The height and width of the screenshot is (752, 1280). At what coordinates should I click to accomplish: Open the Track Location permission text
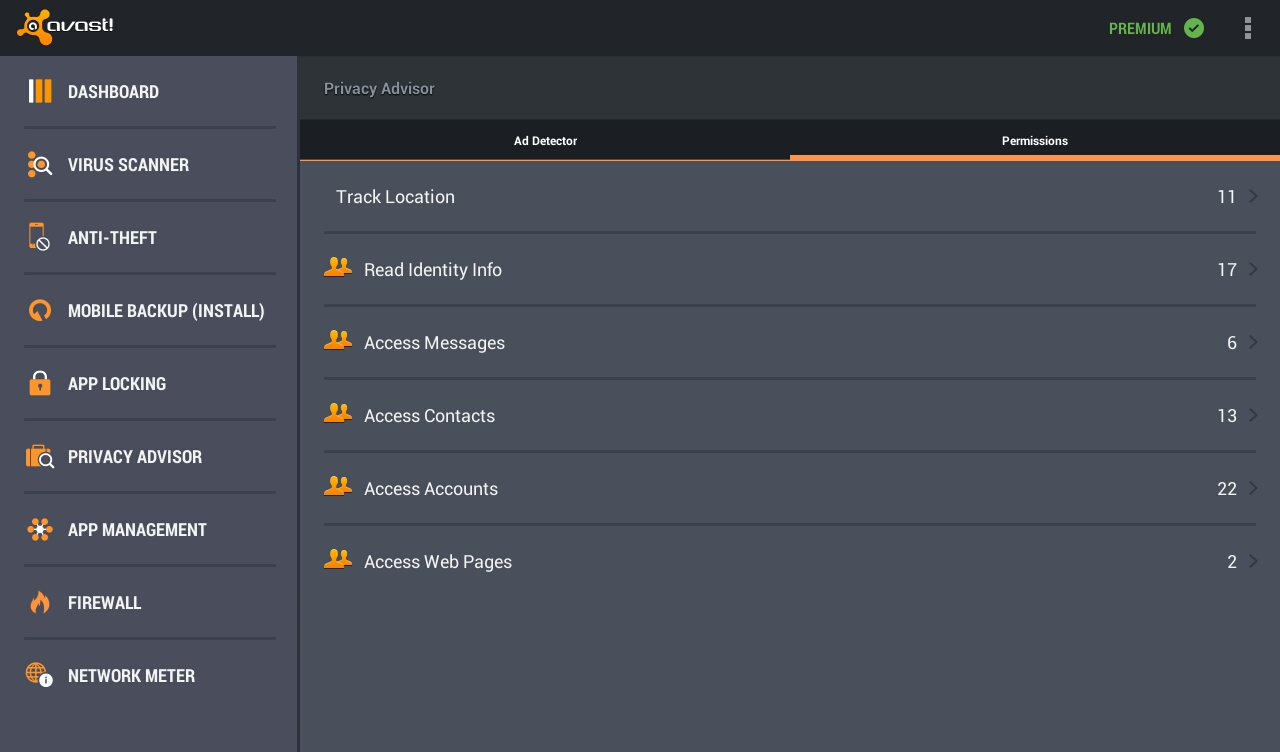click(x=395, y=197)
